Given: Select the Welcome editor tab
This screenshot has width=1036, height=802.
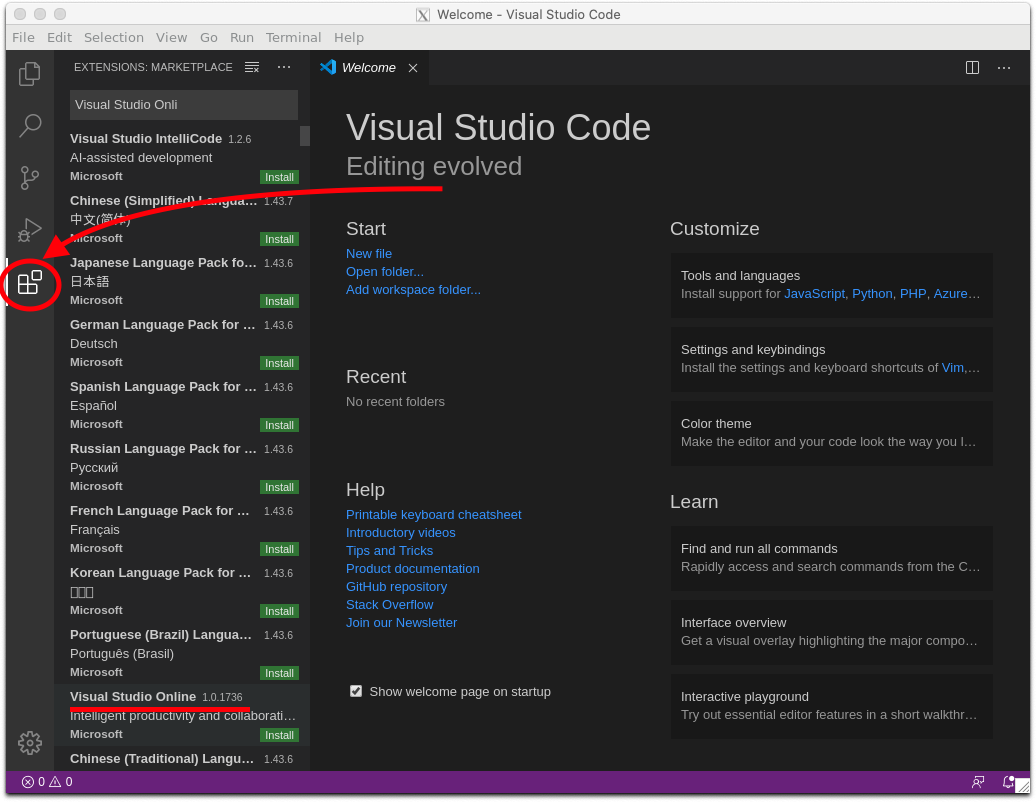Looking at the screenshot, I should [x=369, y=68].
